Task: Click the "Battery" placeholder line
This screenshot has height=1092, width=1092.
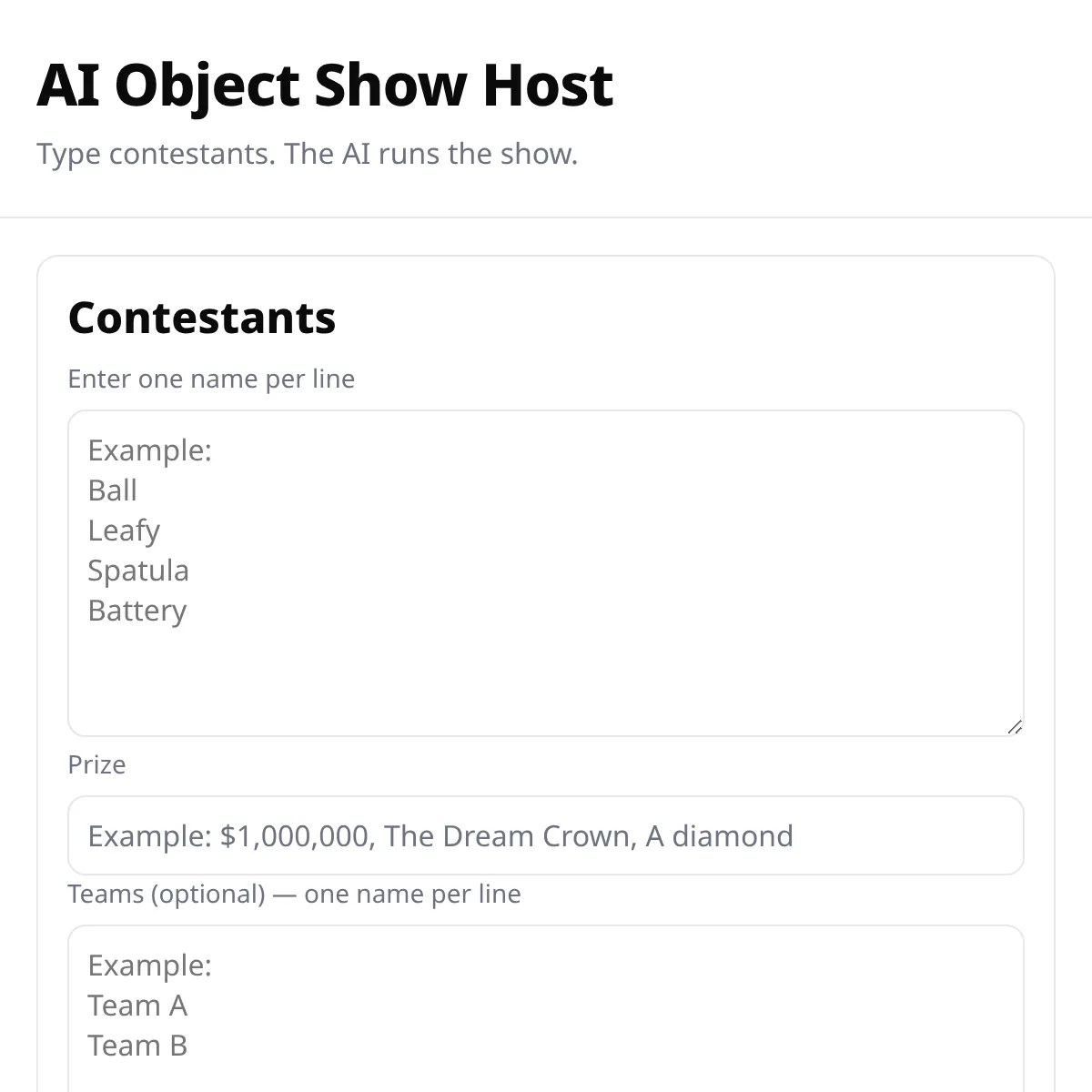Action: tap(137, 611)
